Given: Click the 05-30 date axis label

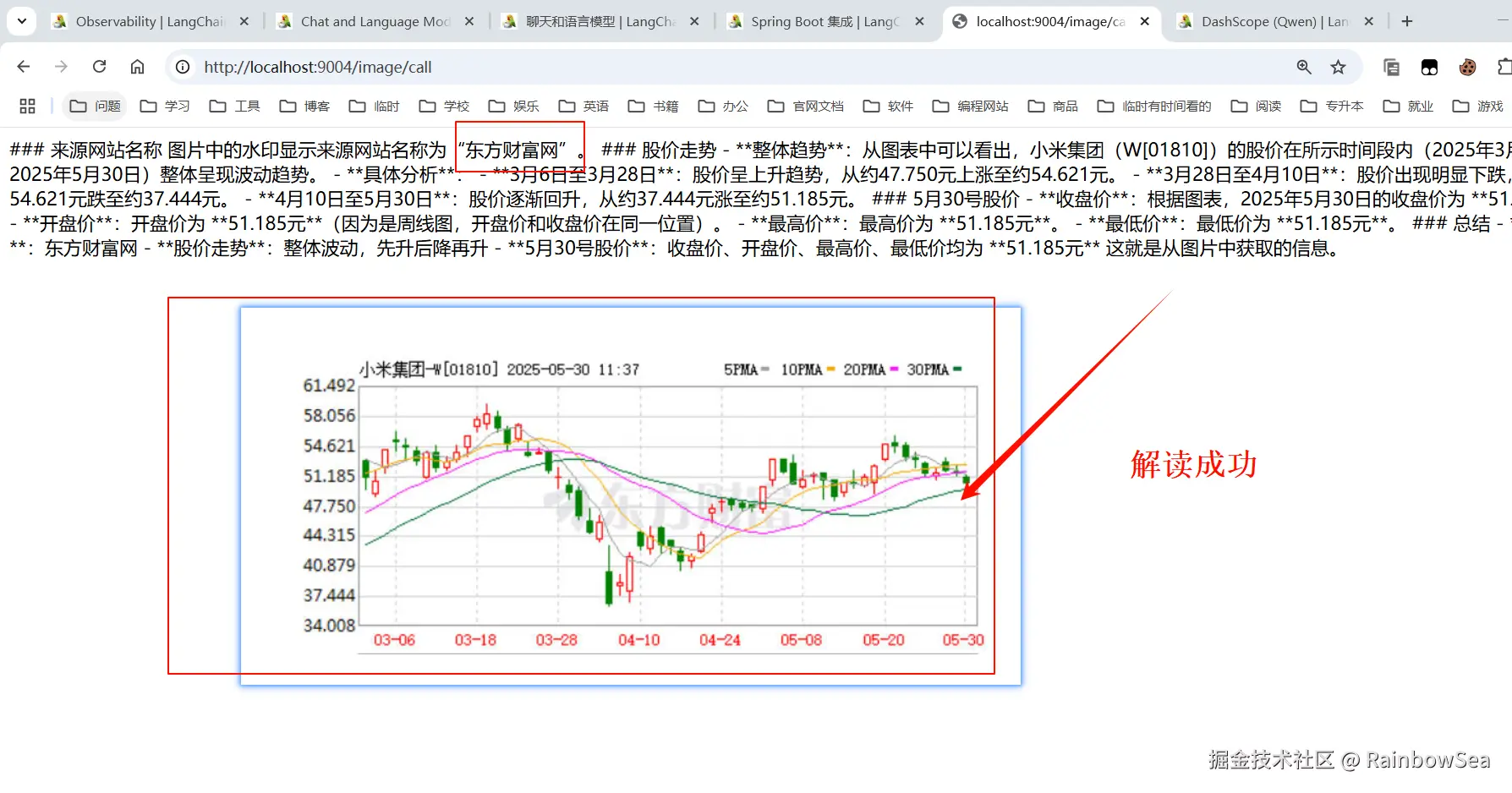Looking at the screenshot, I should click(963, 640).
